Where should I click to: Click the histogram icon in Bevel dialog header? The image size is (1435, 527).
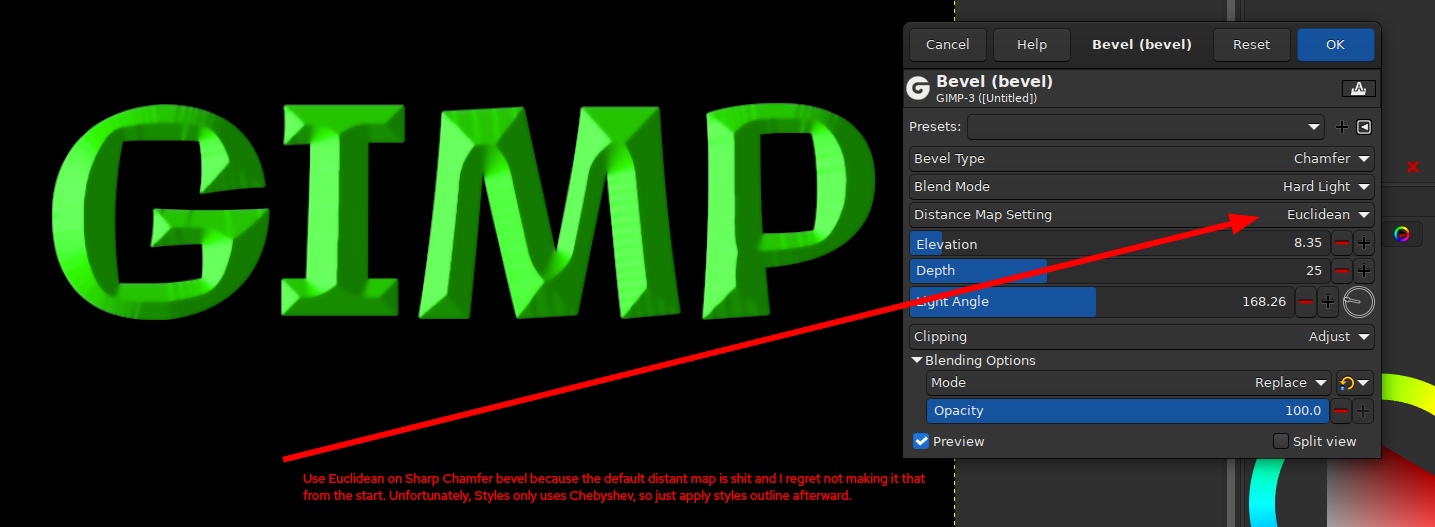point(1358,88)
